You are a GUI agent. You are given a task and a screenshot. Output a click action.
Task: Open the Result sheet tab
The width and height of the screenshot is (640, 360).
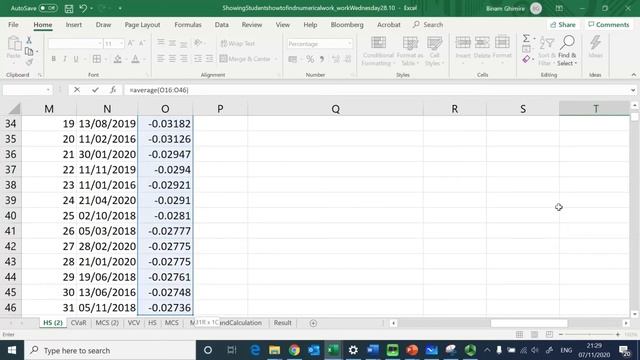(282, 322)
